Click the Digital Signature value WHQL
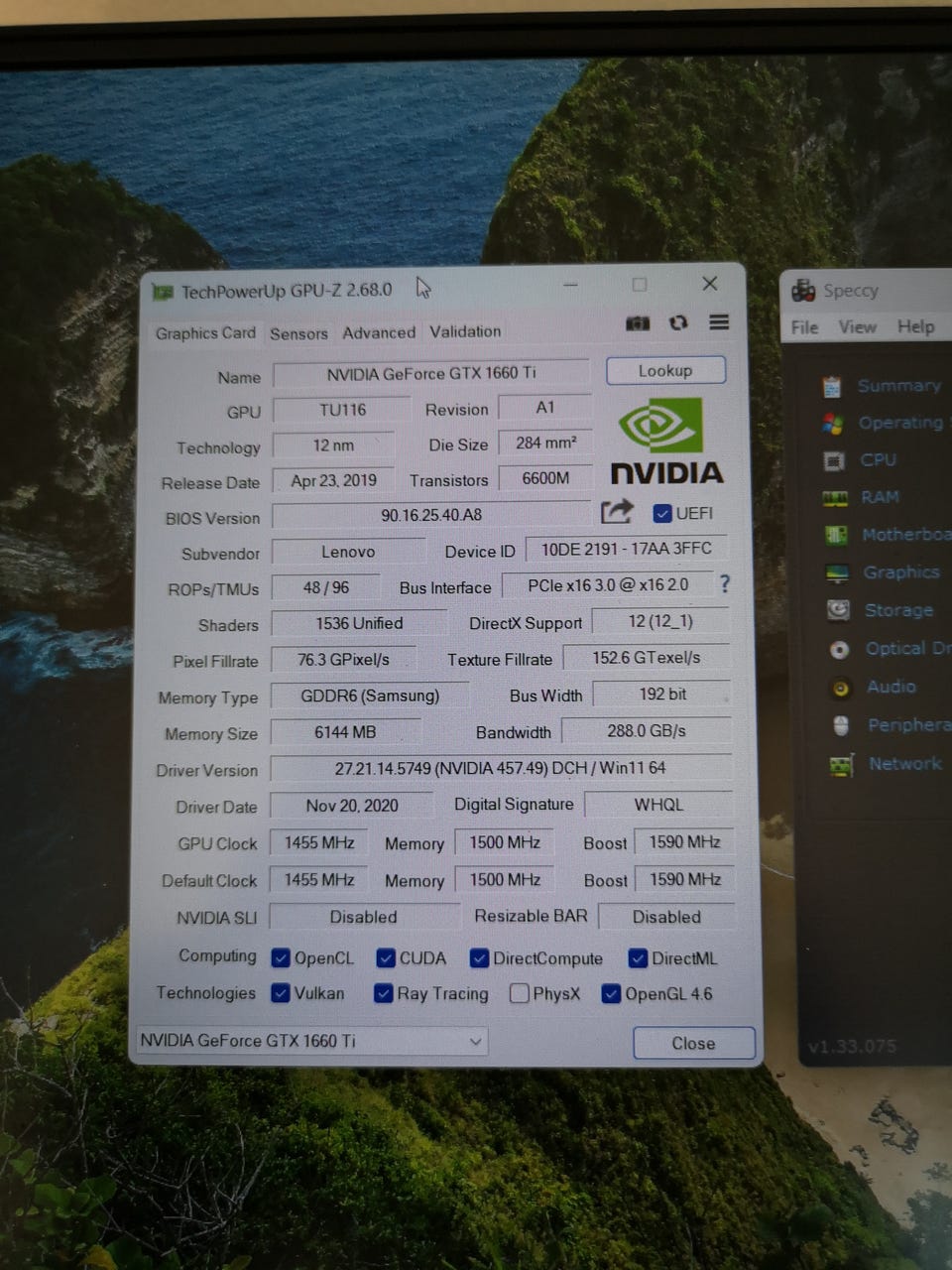This screenshot has height=1270, width=952. click(658, 805)
